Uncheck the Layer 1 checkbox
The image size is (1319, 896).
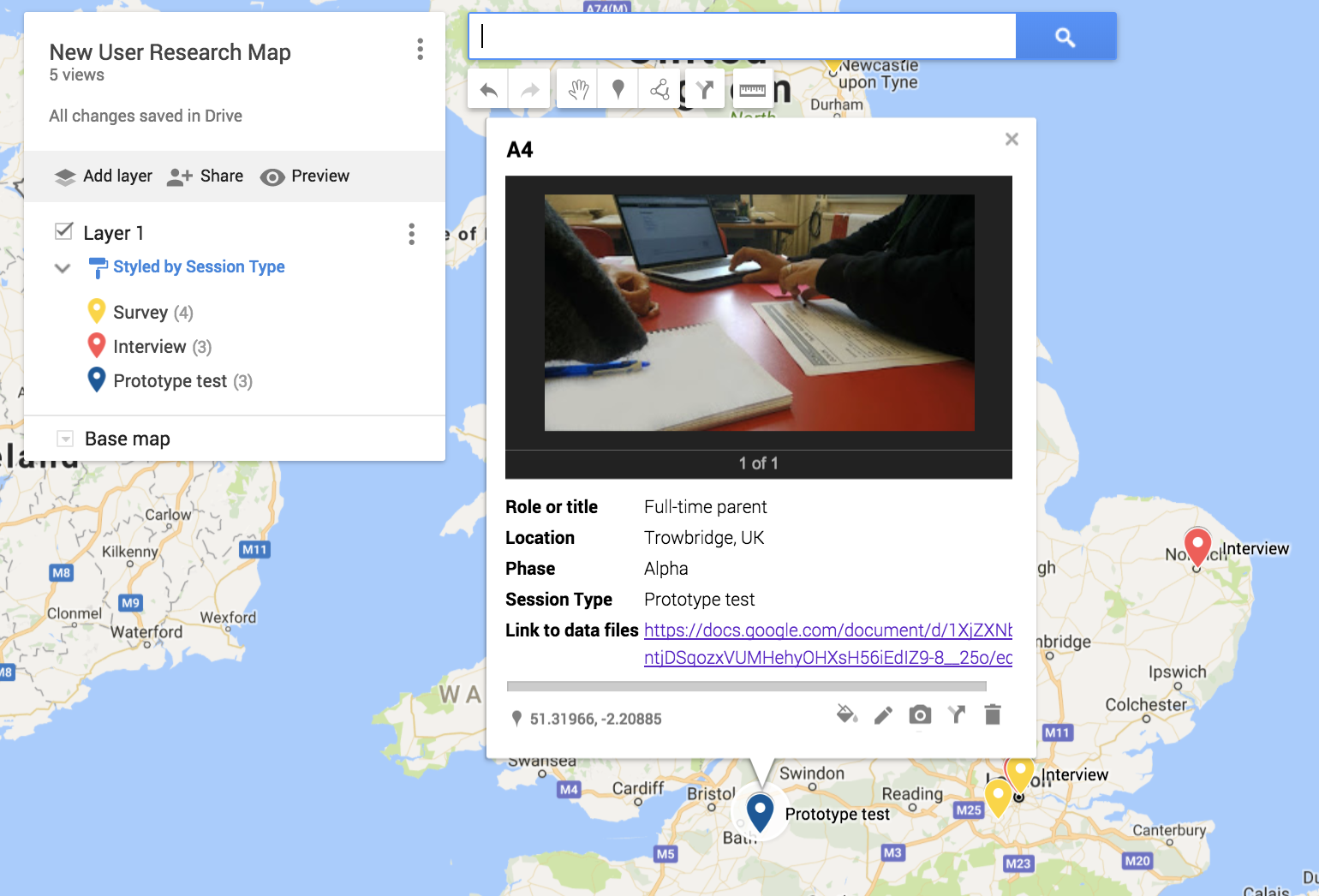point(63,231)
